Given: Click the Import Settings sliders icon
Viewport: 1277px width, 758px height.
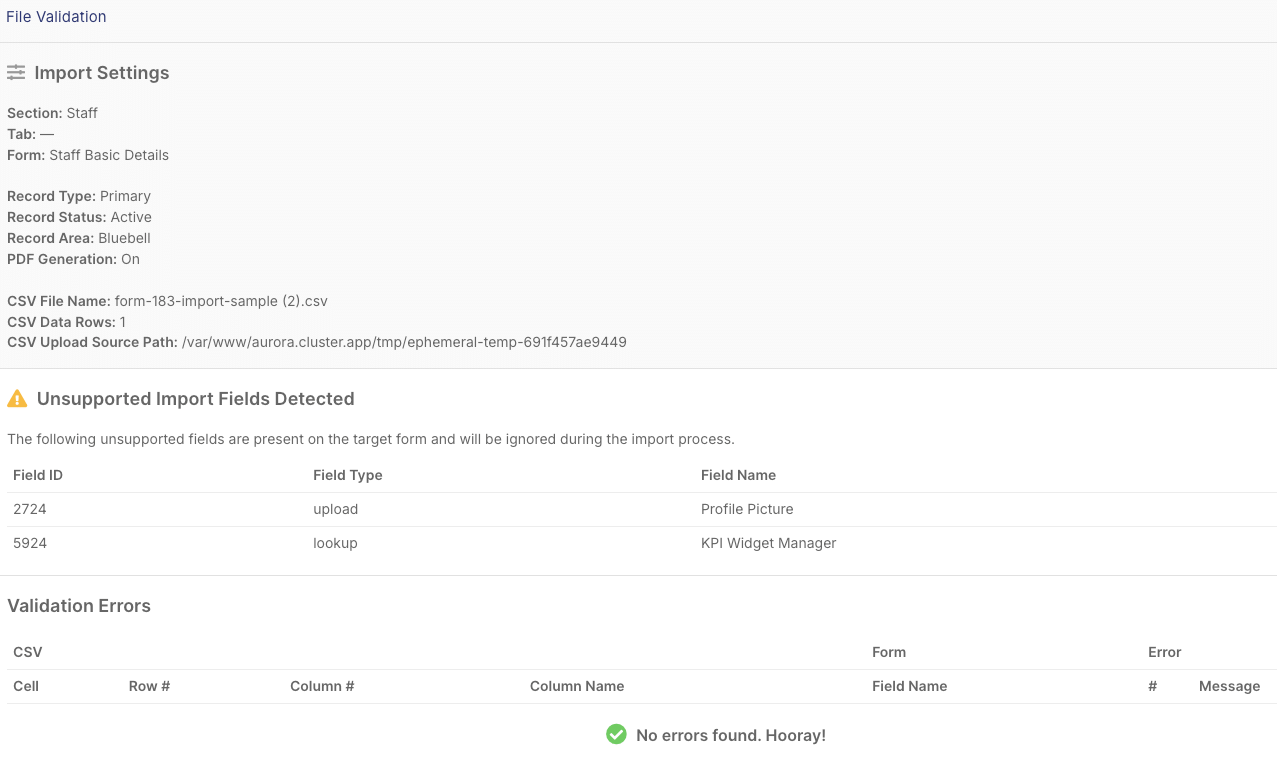Looking at the screenshot, I should 16,73.
